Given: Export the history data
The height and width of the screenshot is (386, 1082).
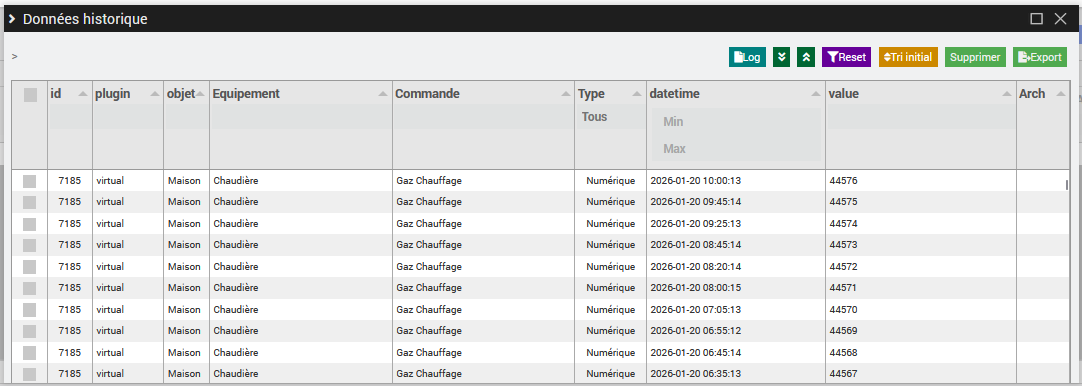Looking at the screenshot, I should click(x=1040, y=57).
